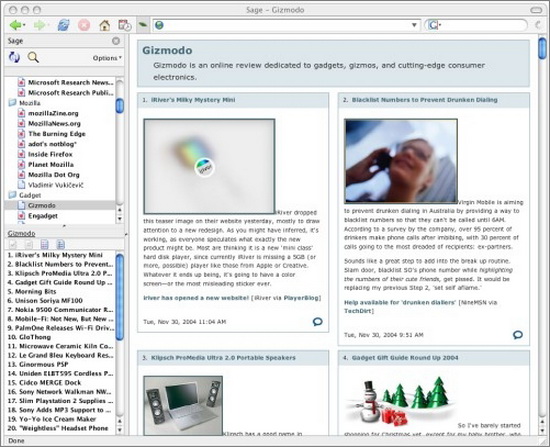550x447 pixels.
Task: Select item 7 Nokia 9500 Communicator
Action: (60, 310)
